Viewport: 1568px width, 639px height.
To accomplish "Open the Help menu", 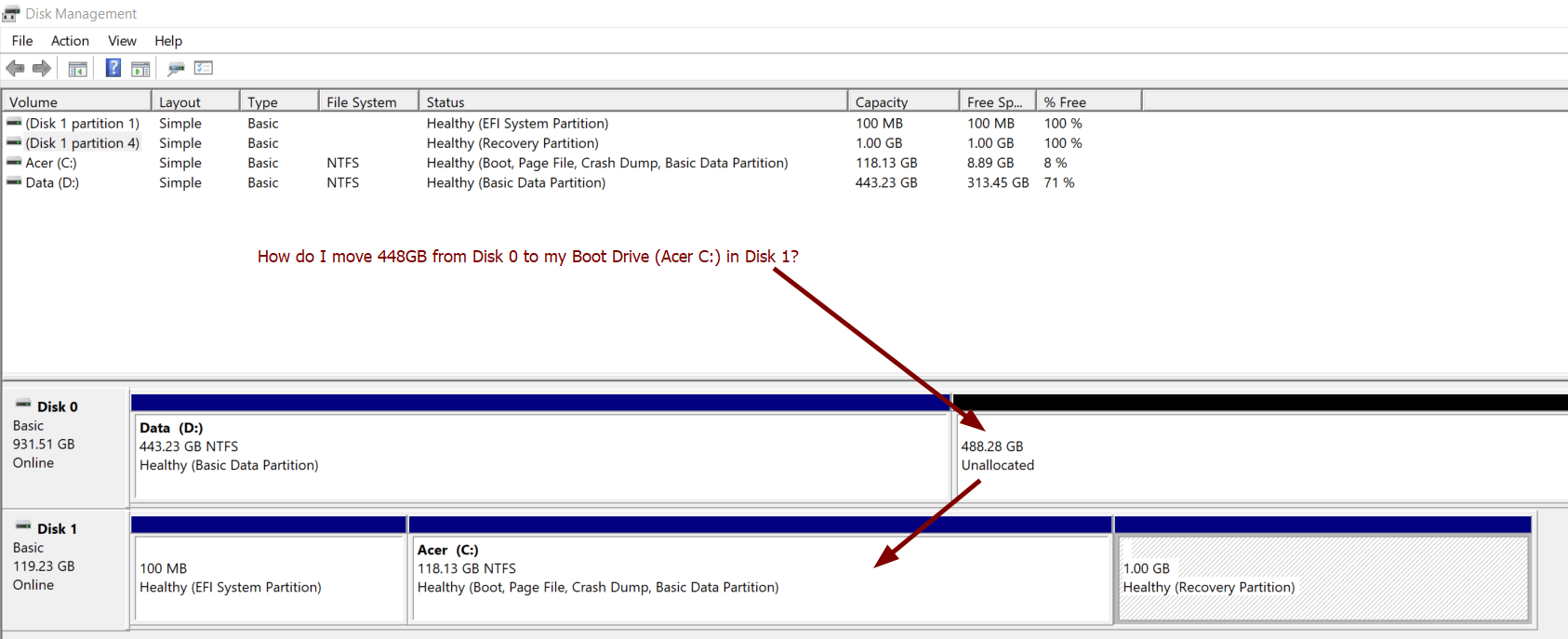I will [168, 41].
